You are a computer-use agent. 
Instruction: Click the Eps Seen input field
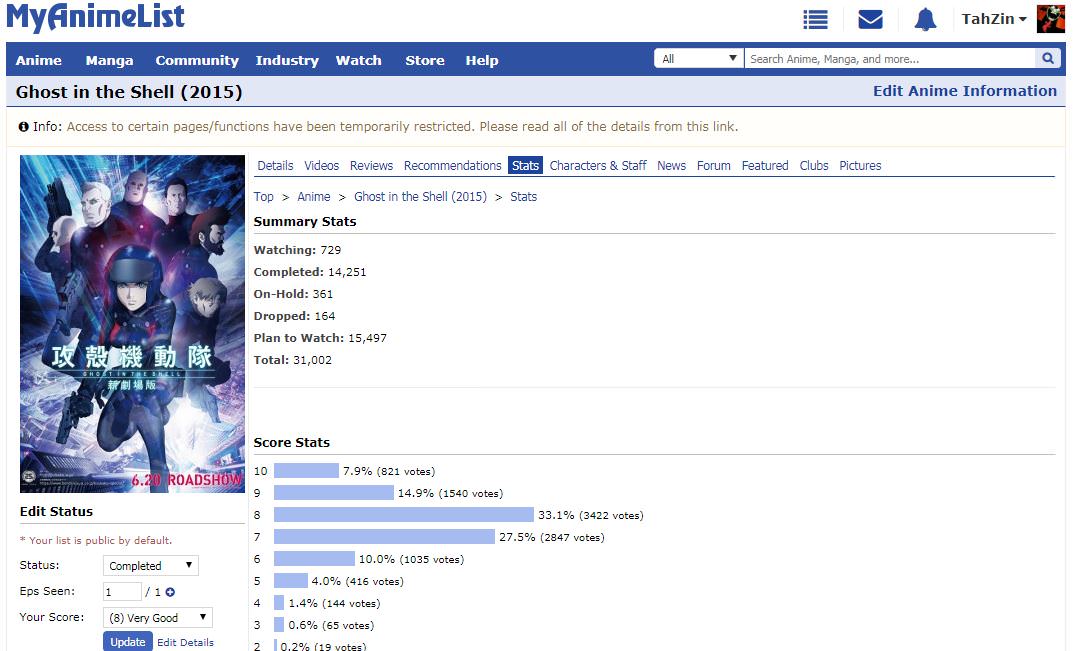tap(122, 592)
